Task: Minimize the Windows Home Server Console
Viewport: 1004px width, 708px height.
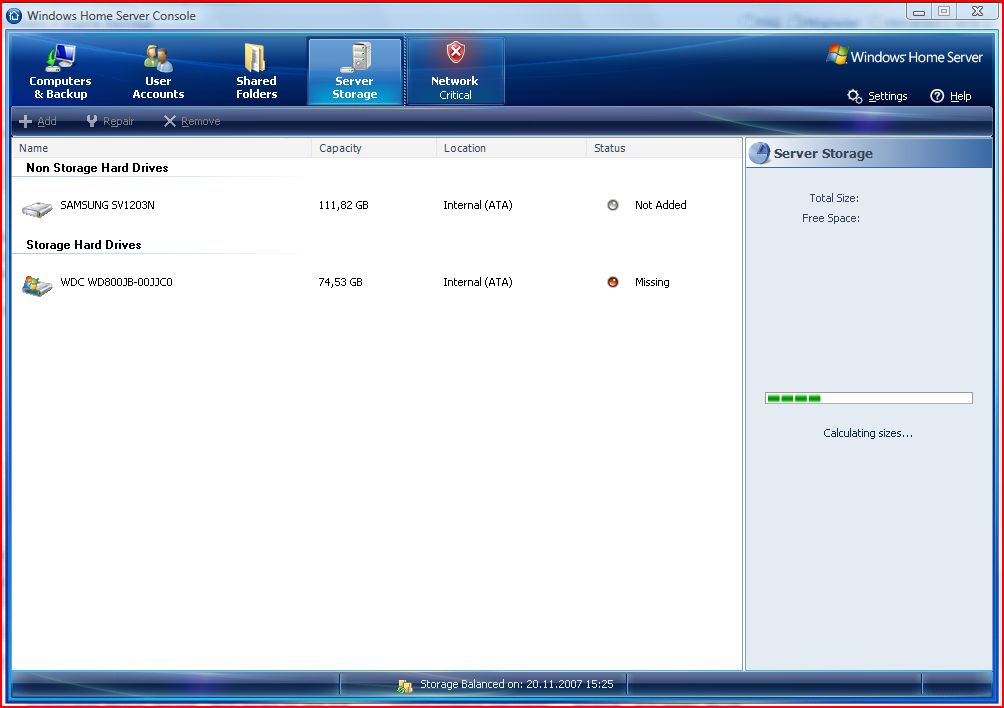Action: (919, 12)
